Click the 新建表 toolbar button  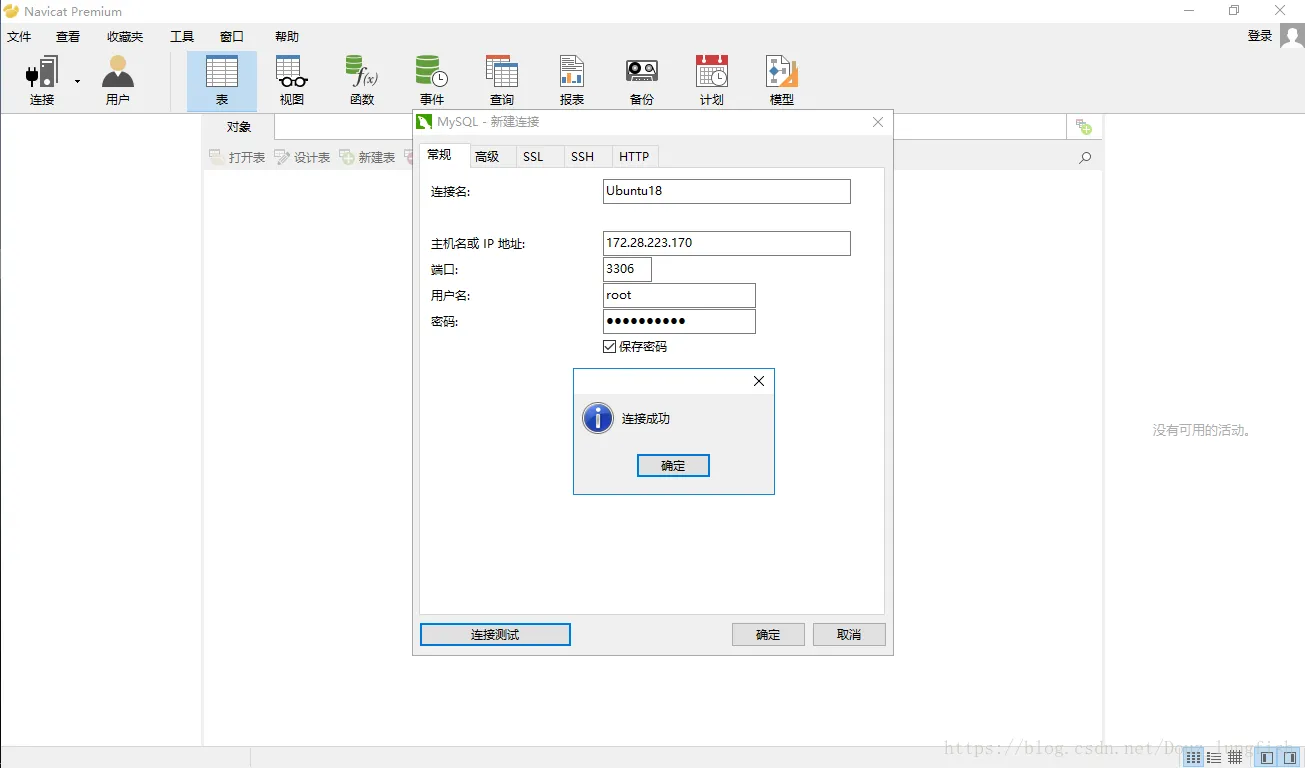[x=367, y=157]
